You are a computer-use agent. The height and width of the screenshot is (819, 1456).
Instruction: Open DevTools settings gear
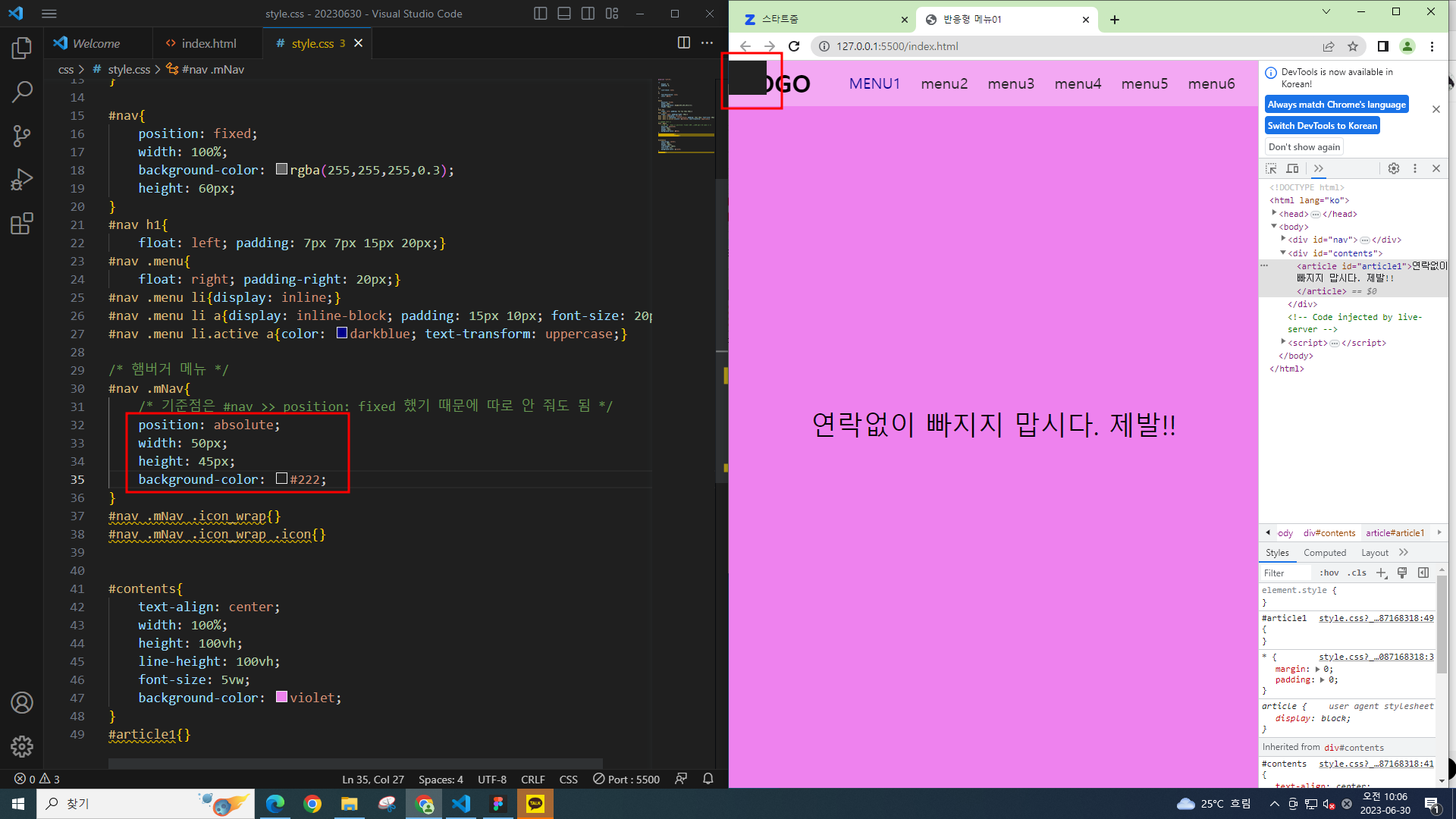click(1393, 168)
